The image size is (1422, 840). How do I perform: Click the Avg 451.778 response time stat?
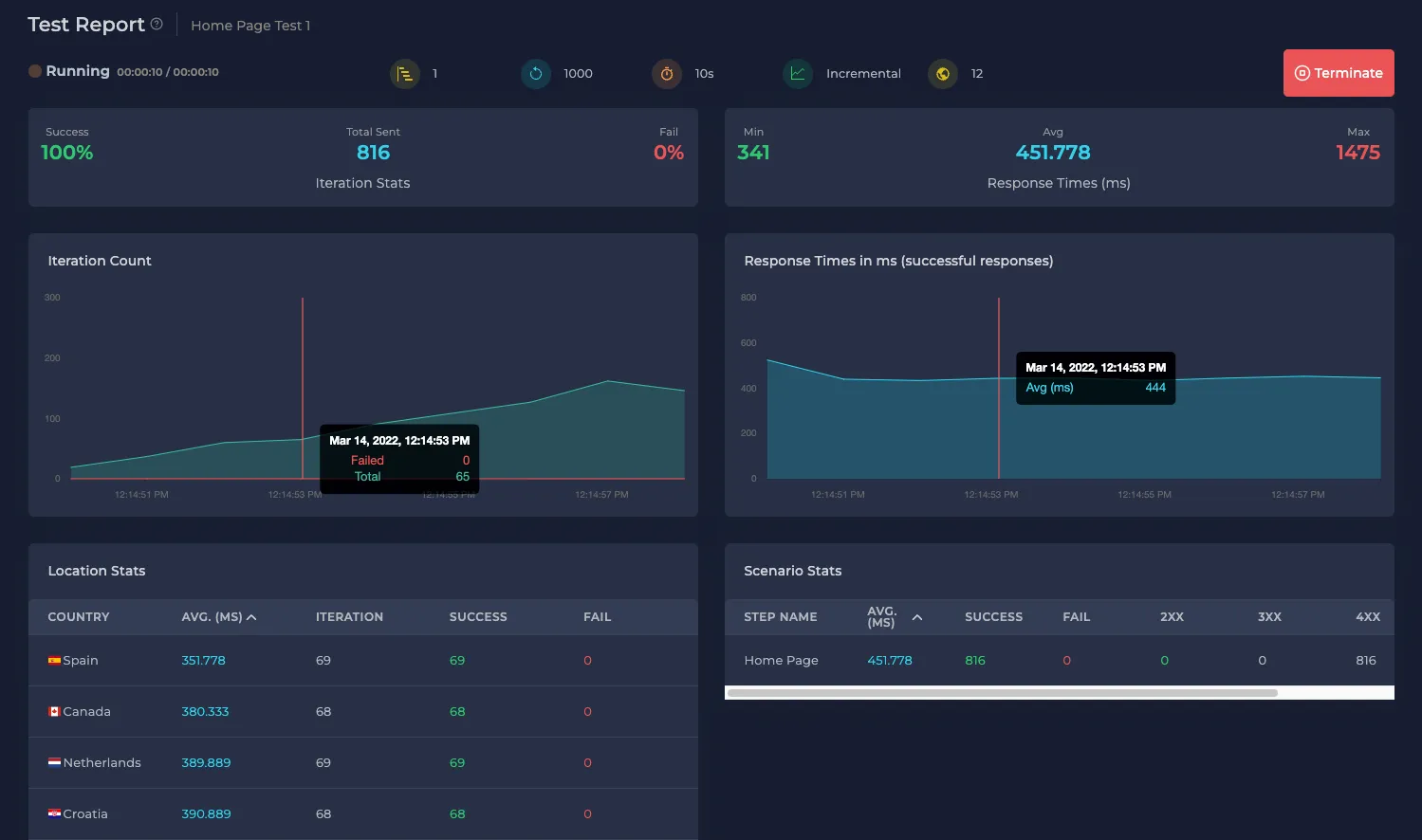(1053, 153)
